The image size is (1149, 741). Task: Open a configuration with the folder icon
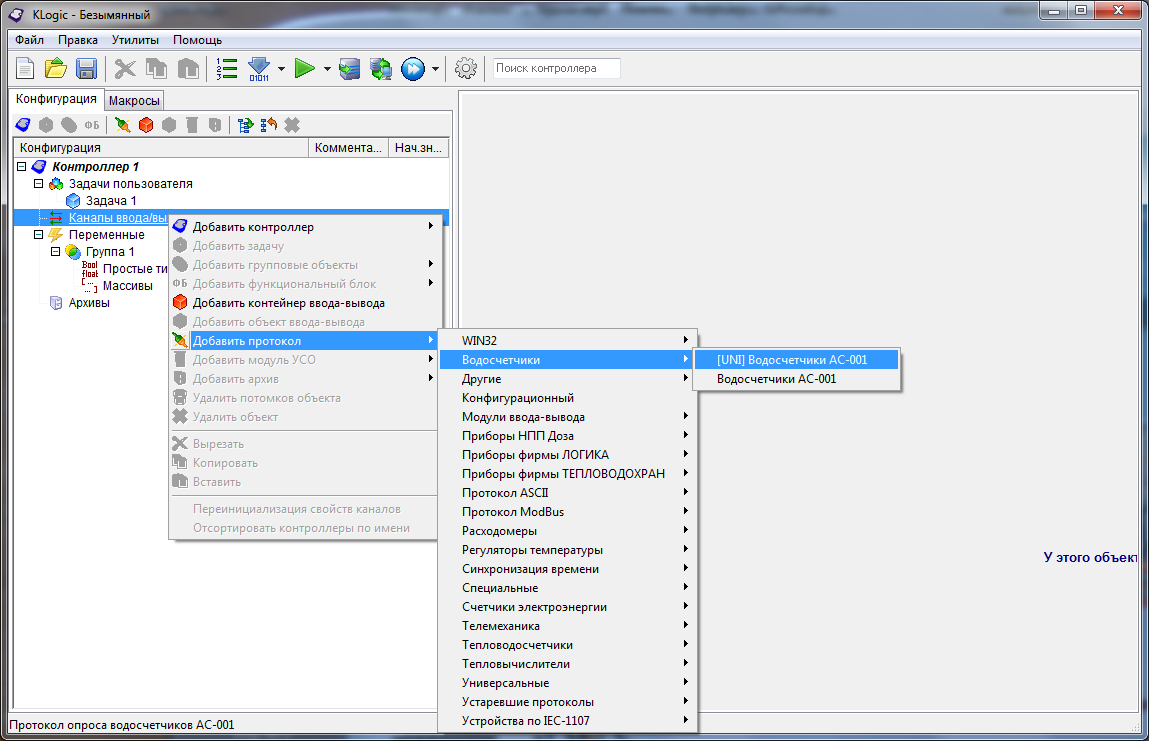pyautogui.click(x=55, y=68)
